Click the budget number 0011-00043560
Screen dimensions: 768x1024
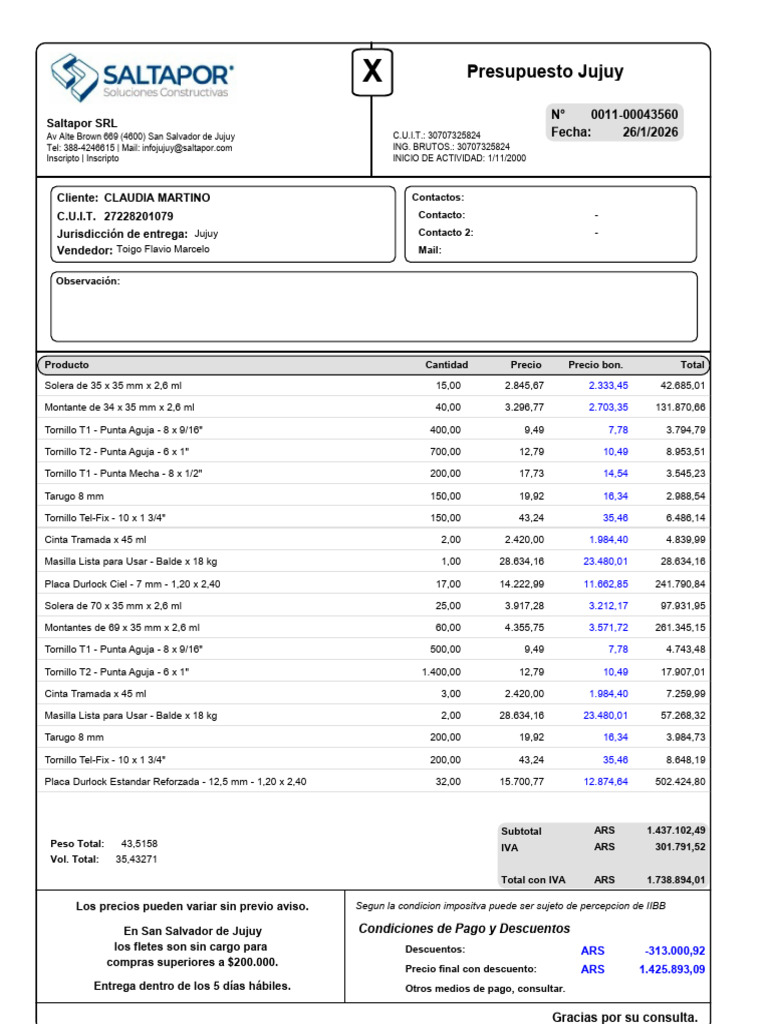pos(634,114)
